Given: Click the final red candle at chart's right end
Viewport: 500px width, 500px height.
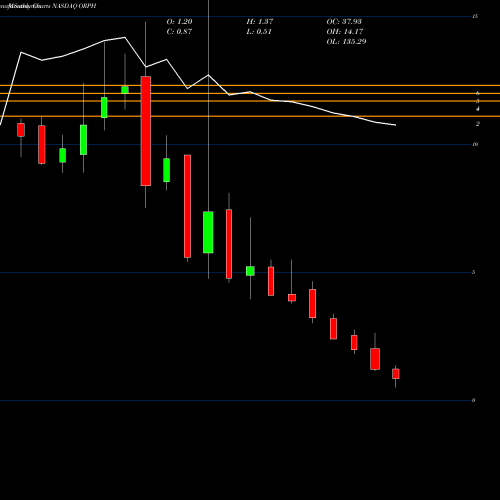Looking at the screenshot, I should point(396,374).
